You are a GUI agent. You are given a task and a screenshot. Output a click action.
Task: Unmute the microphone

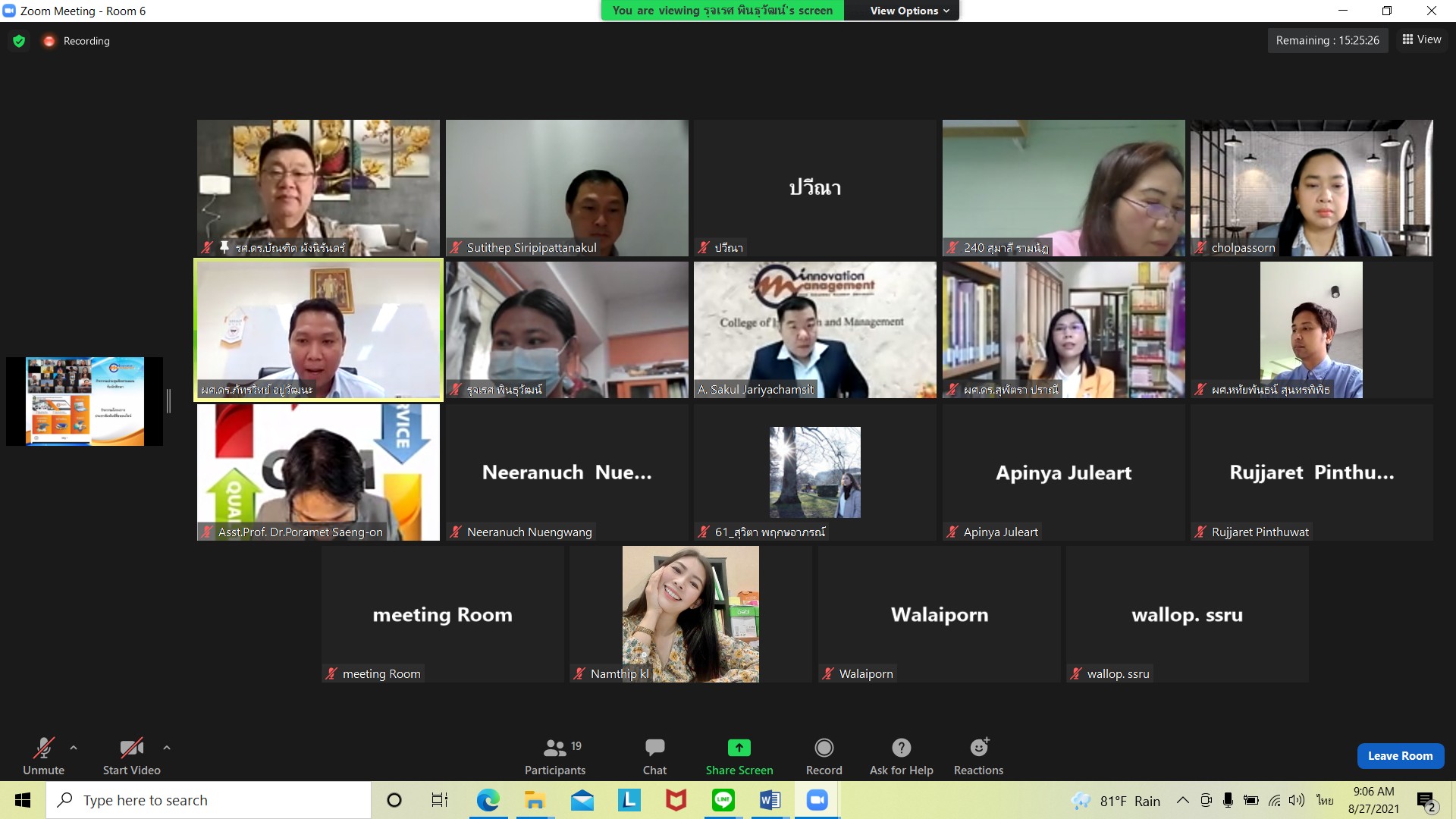(x=43, y=756)
